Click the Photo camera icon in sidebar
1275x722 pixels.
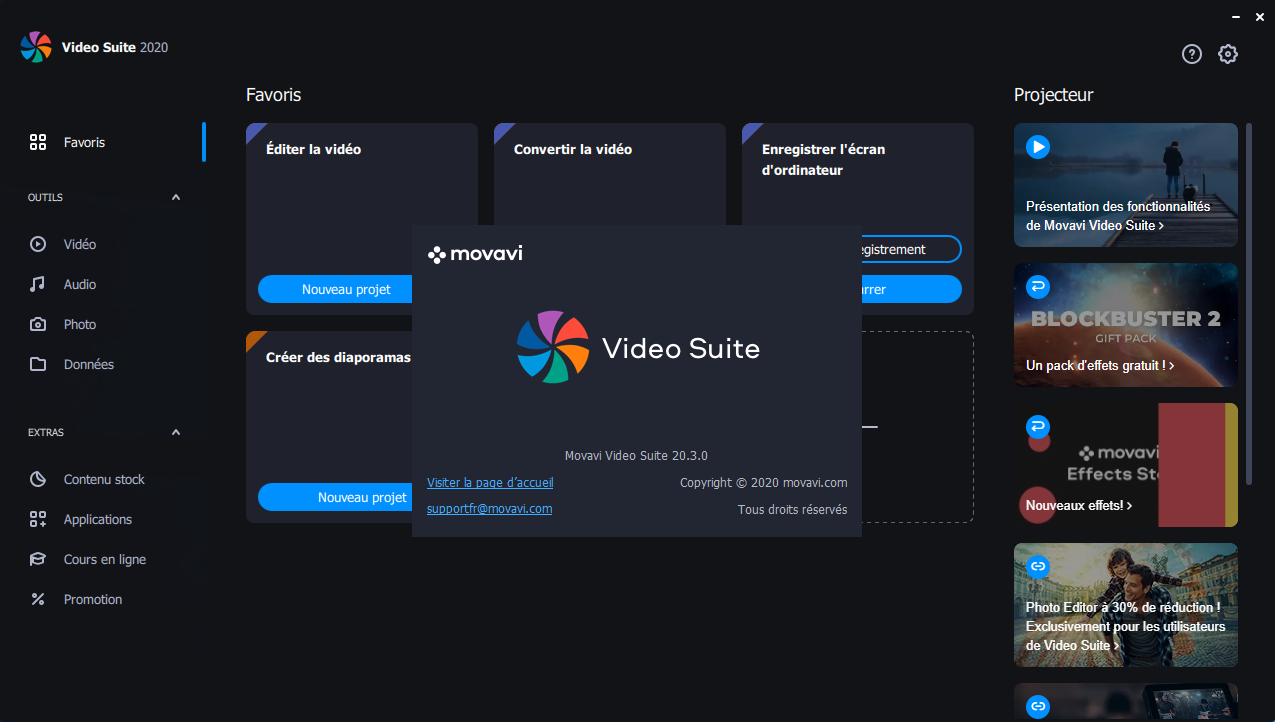point(38,324)
